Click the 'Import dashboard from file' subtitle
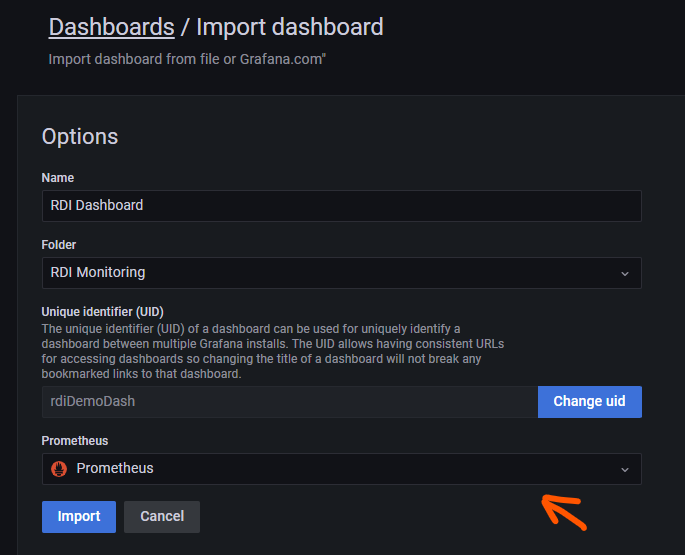The width and height of the screenshot is (685, 555). point(187,59)
